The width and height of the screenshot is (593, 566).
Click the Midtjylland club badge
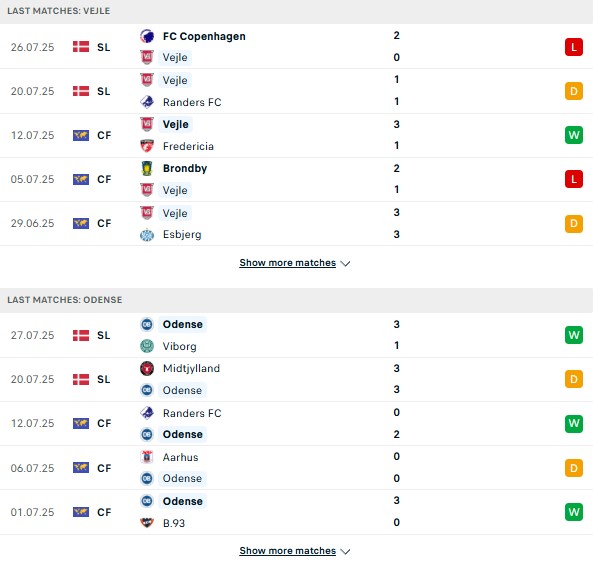coord(147,368)
